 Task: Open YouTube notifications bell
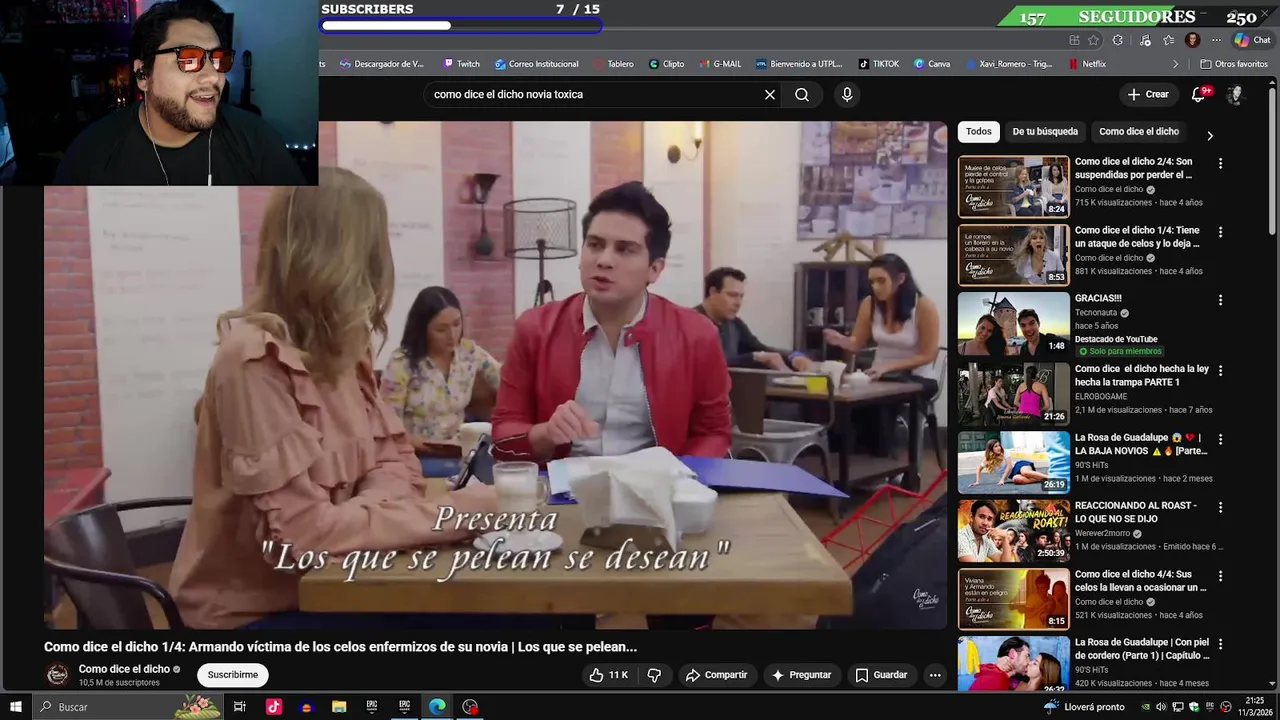click(x=1199, y=94)
